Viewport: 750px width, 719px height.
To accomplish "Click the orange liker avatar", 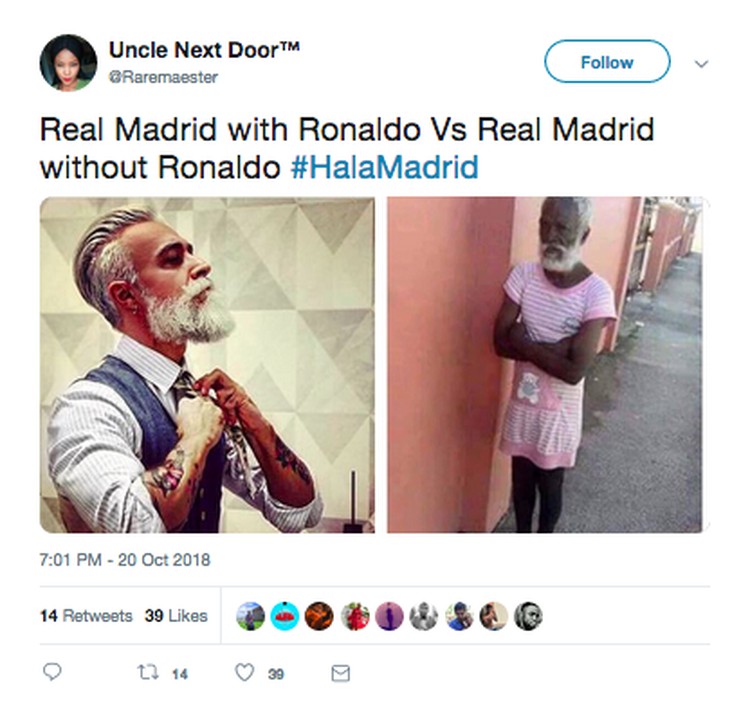I will 319,616.
